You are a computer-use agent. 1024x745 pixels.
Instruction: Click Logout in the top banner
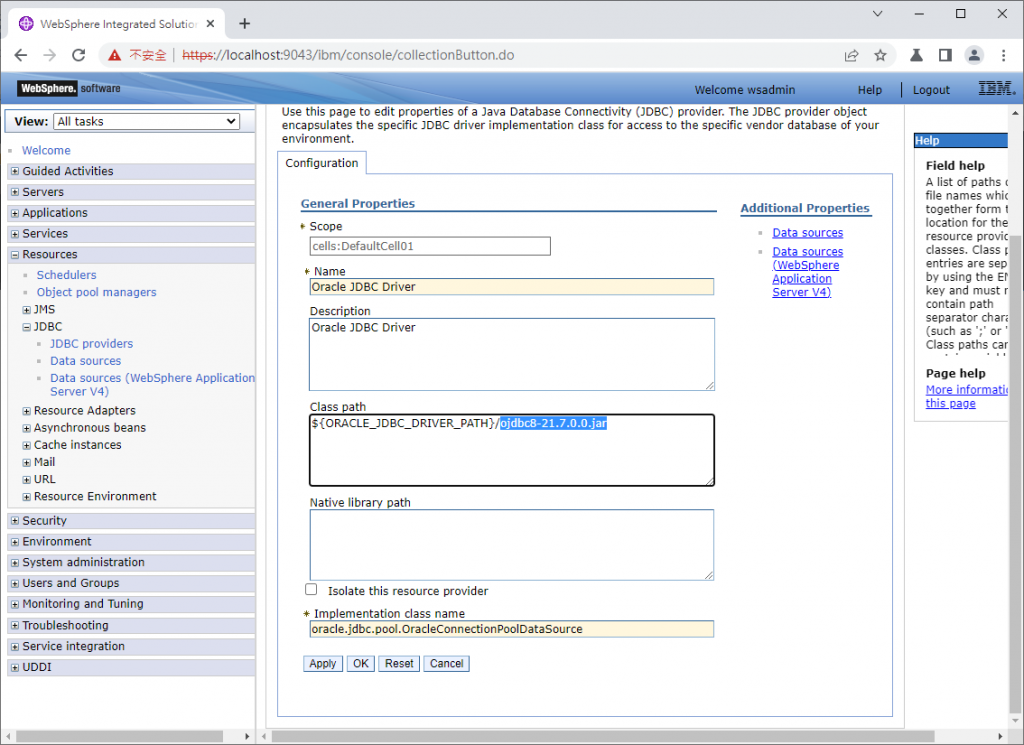931,90
